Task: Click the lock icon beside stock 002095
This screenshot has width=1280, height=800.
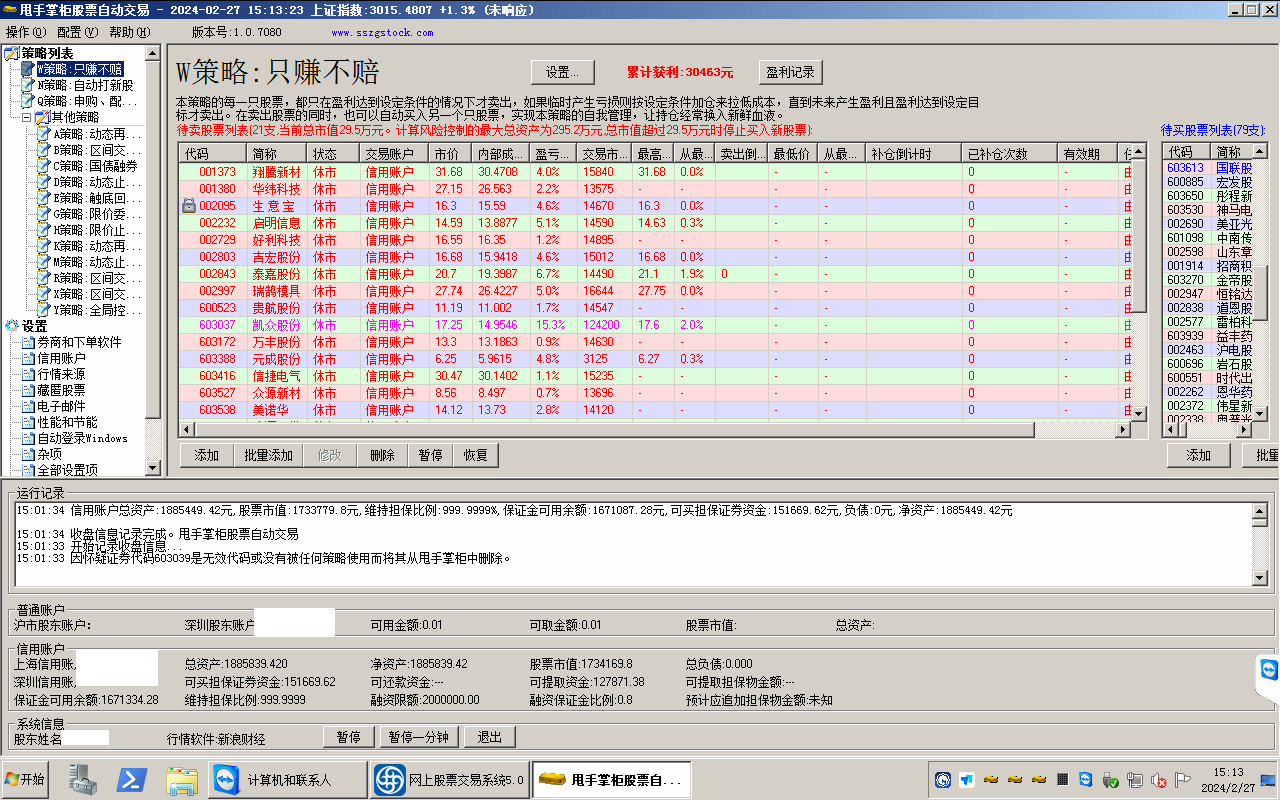Action: point(188,206)
